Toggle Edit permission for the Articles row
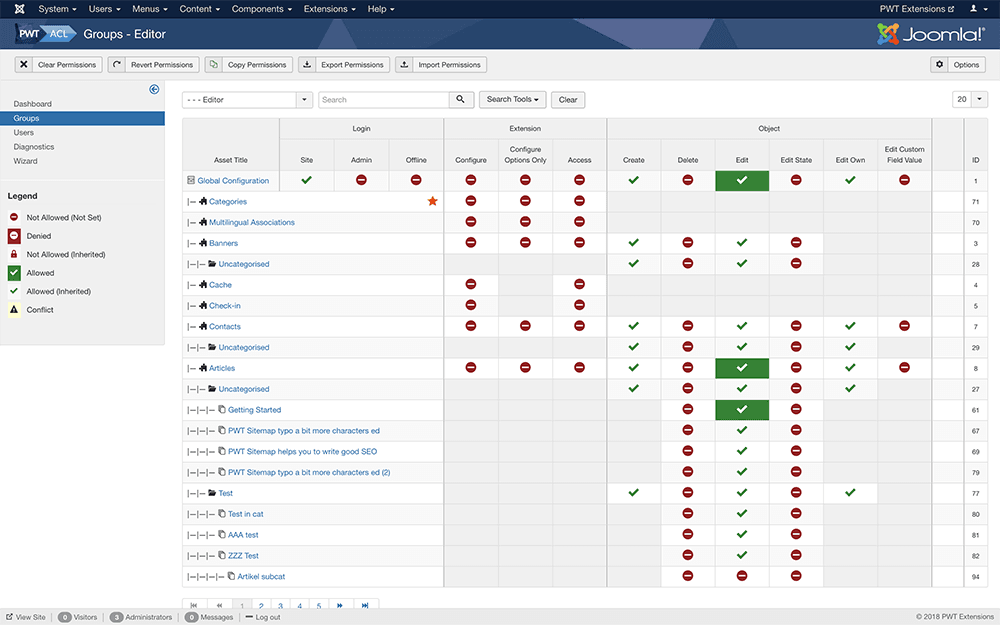This screenshot has height=625, width=1000. point(742,368)
